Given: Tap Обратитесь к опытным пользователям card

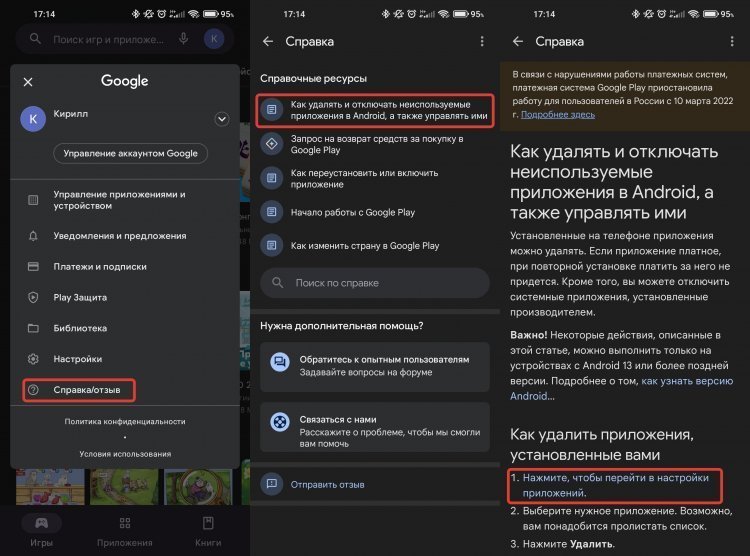Looking at the screenshot, I should coord(375,366).
